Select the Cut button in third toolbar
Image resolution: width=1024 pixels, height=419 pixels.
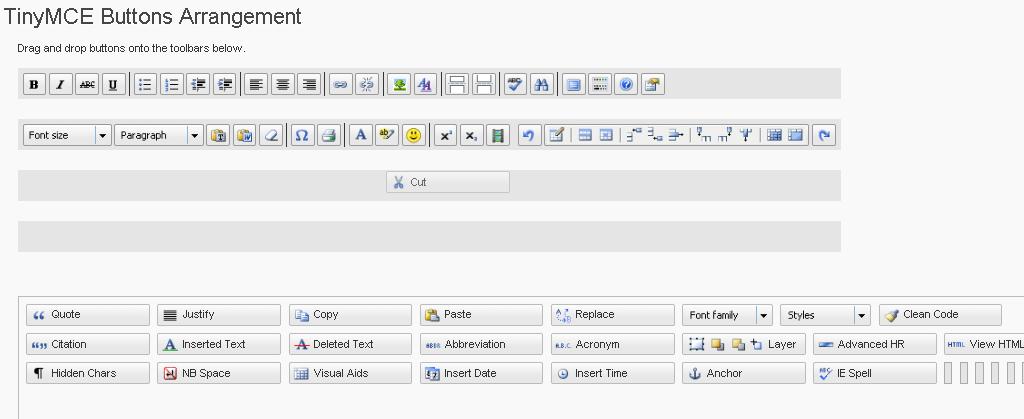click(x=448, y=182)
